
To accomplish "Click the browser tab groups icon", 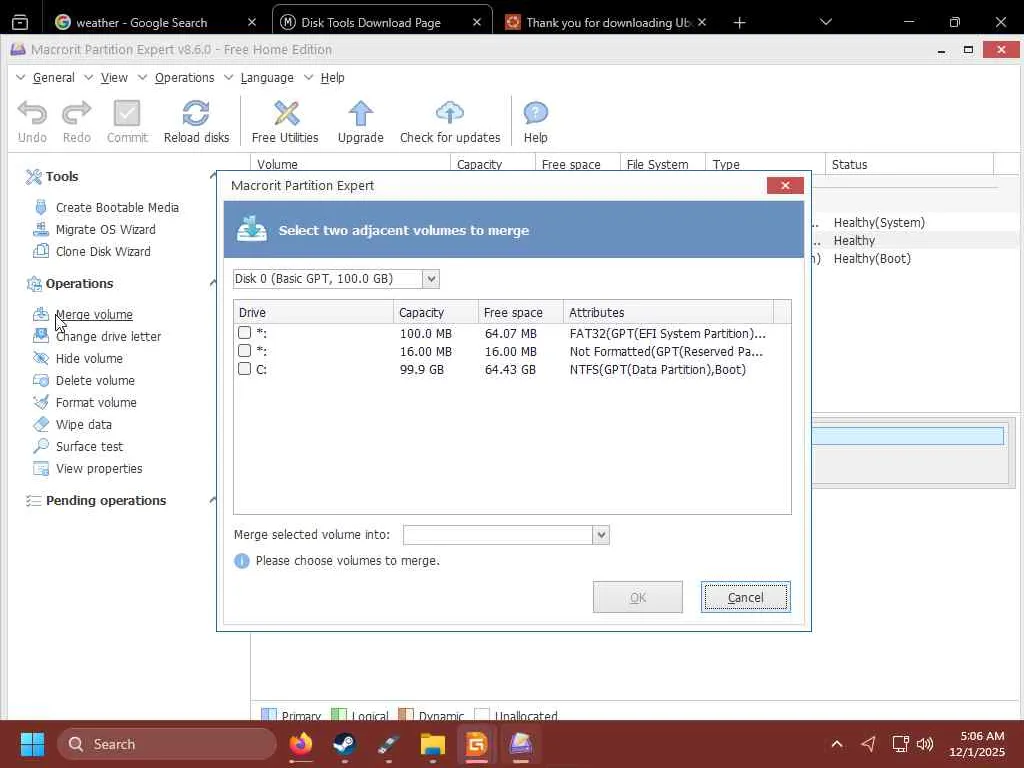I will pyautogui.click(x=20, y=22).
